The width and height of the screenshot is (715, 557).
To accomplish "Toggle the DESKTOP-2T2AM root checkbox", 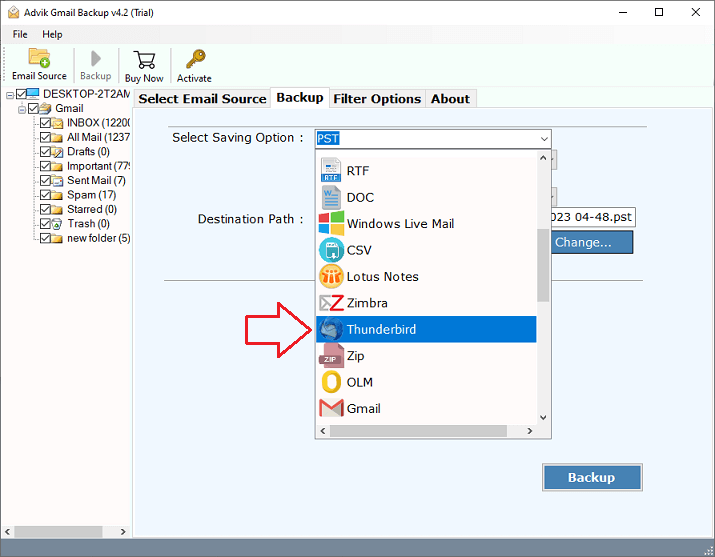I will coord(21,94).
